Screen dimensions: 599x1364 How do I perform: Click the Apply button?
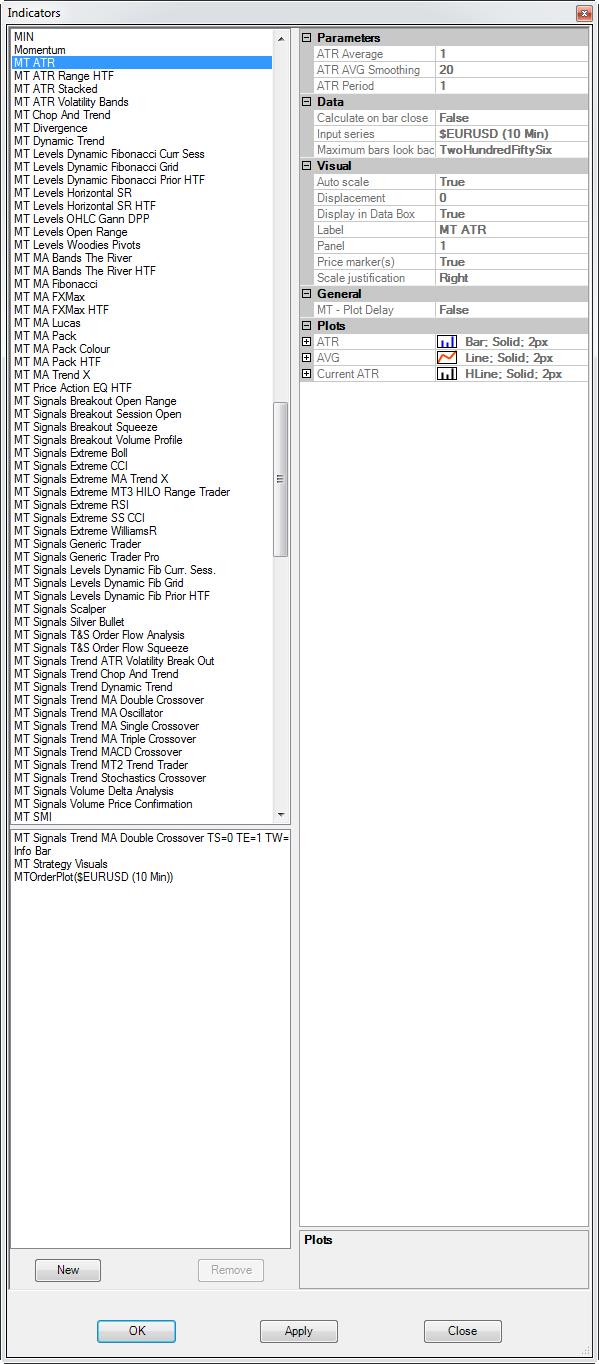pyautogui.click(x=299, y=1331)
